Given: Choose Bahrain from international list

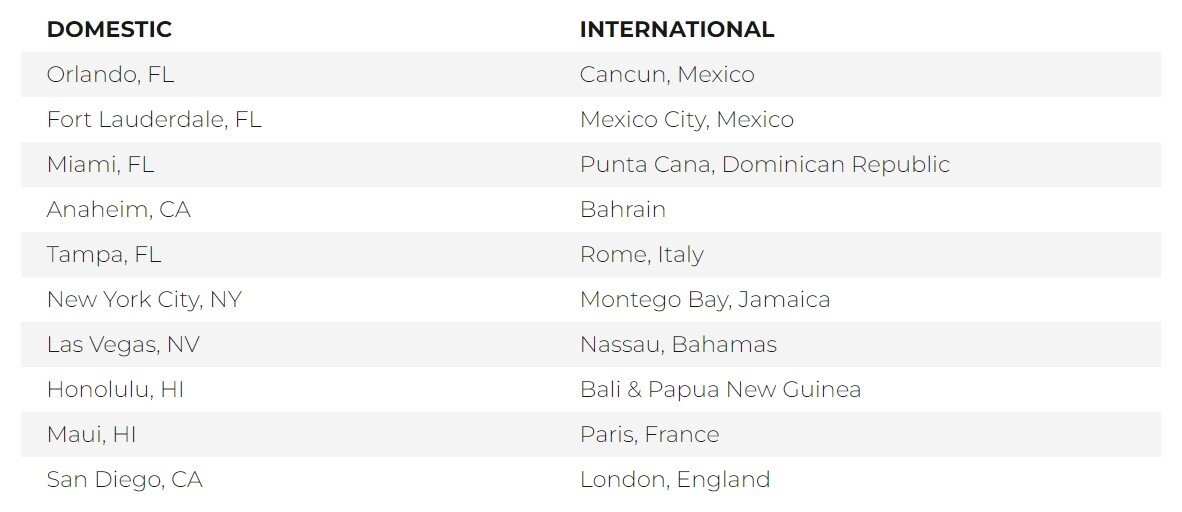Looking at the screenshot, I should (x=622, y=210).
